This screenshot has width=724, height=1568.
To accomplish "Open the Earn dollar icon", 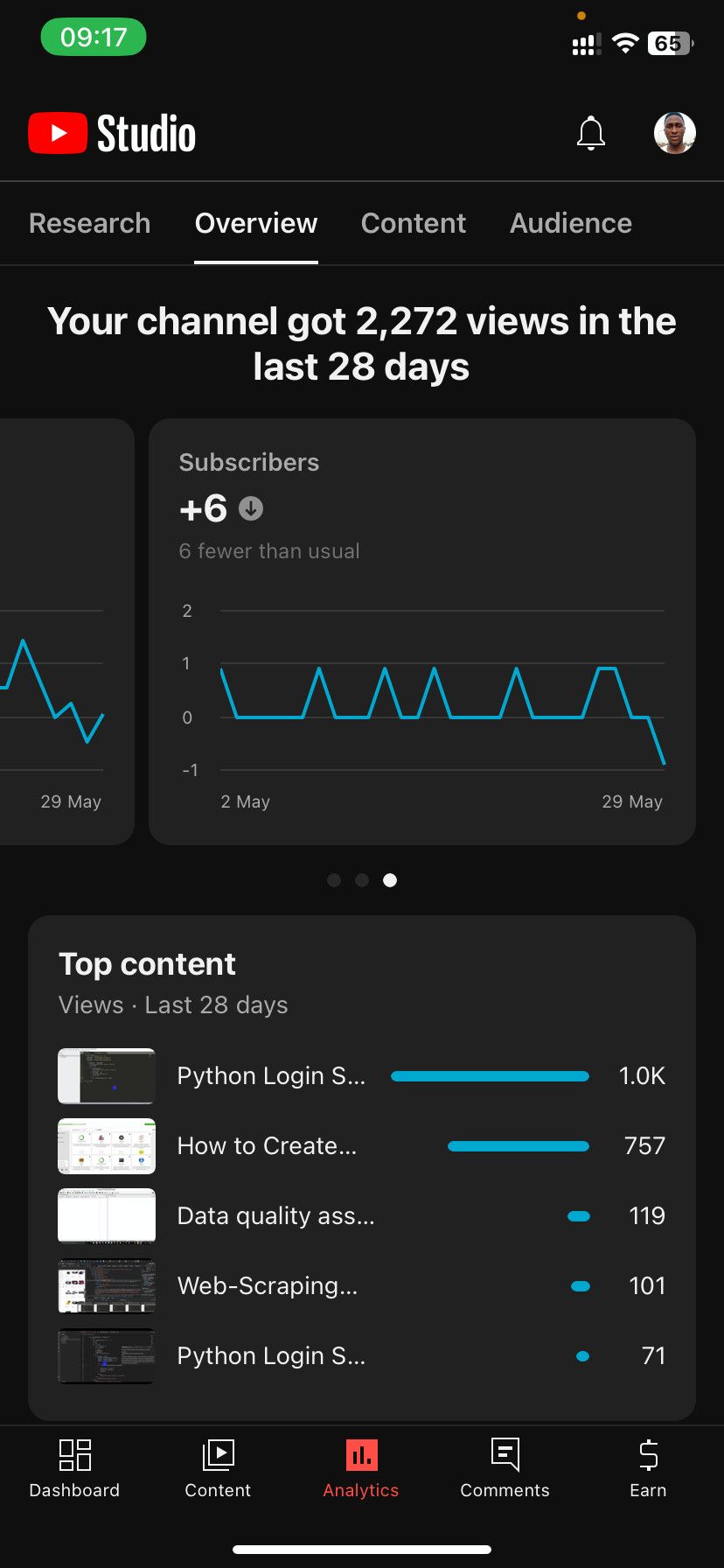I will (x=648, y=1468).
